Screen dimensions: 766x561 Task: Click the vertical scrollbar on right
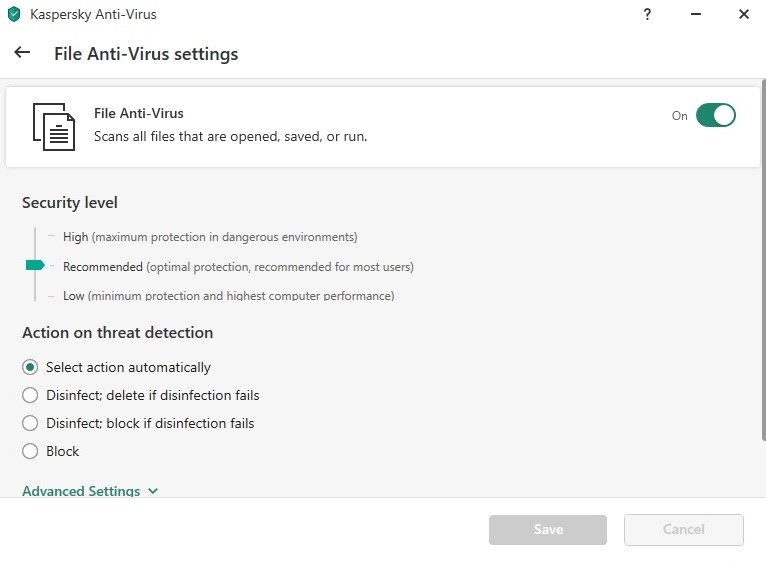point(764,259)
